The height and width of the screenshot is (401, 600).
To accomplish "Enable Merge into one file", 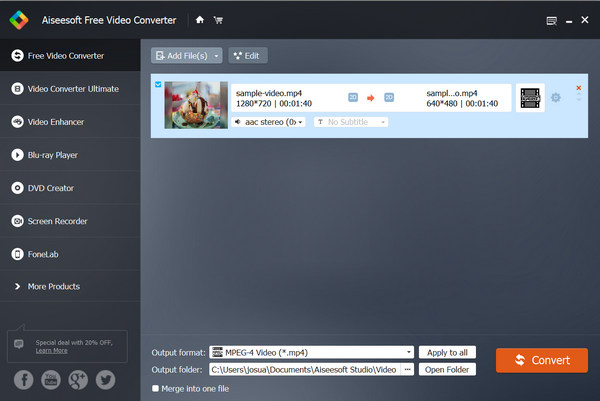I will 155,388.
